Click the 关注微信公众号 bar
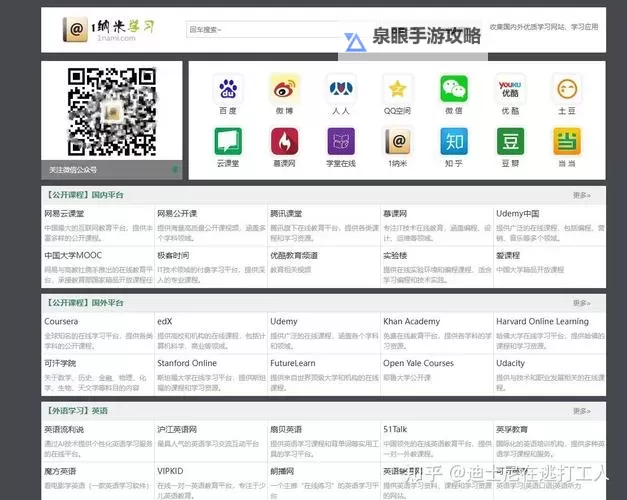 [112, 170]
